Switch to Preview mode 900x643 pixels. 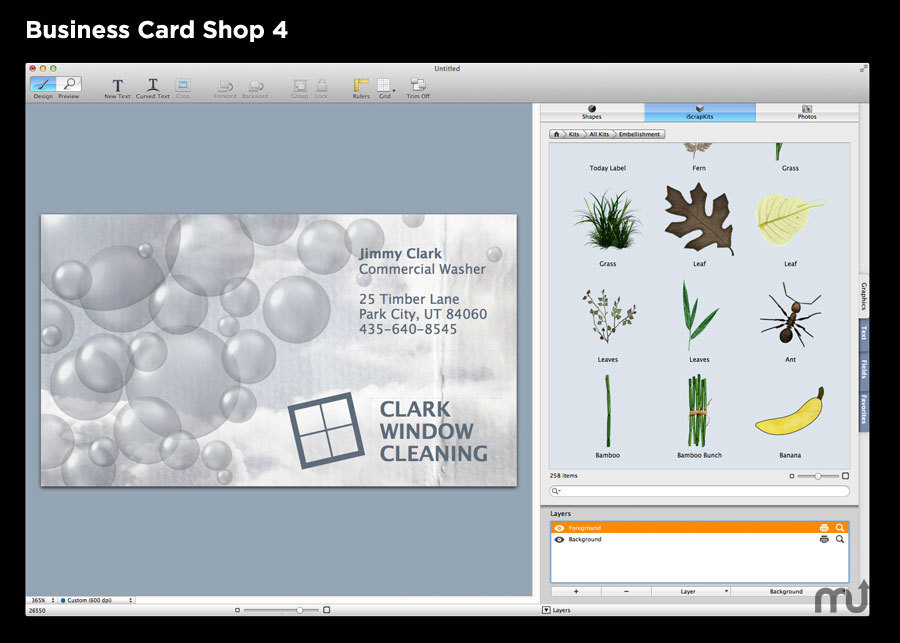[69, 86]
